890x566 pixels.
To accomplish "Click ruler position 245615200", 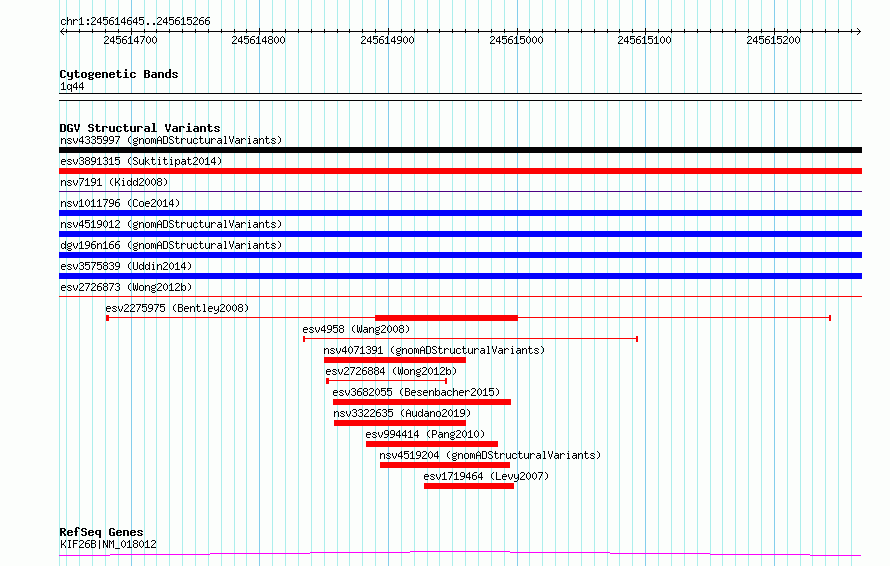I will [773, 40].
